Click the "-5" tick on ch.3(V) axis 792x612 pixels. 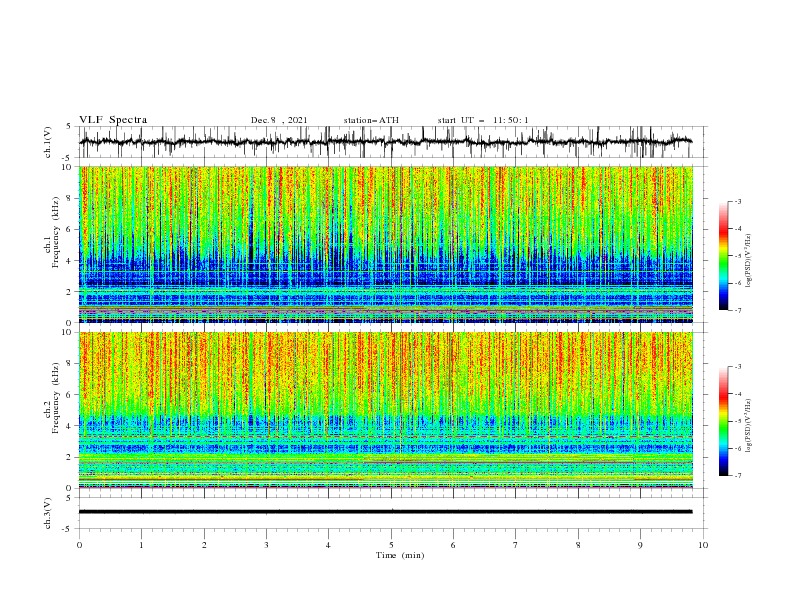click(x=68, y=529)
